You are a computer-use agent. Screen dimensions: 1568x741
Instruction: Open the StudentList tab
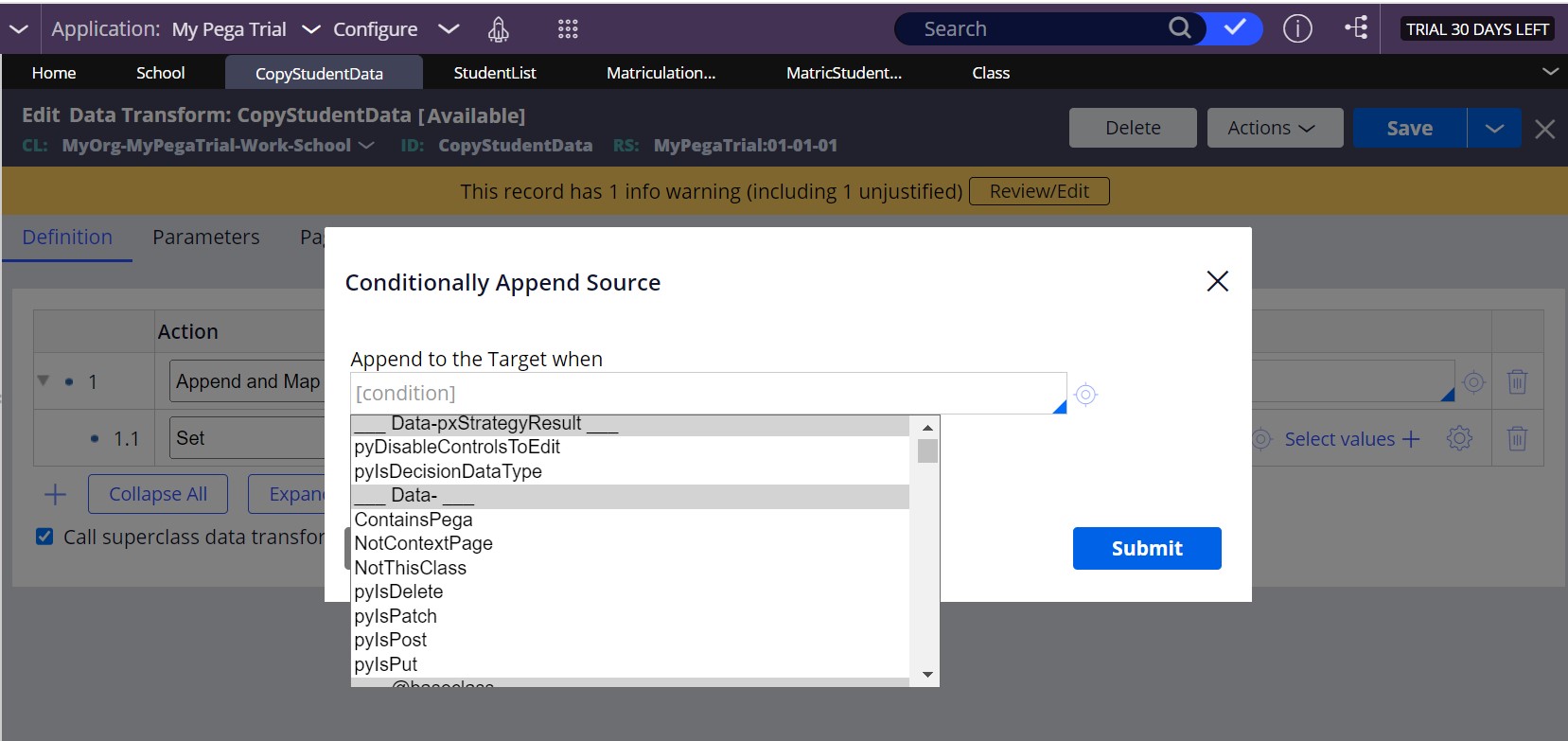tap(495, 73)
